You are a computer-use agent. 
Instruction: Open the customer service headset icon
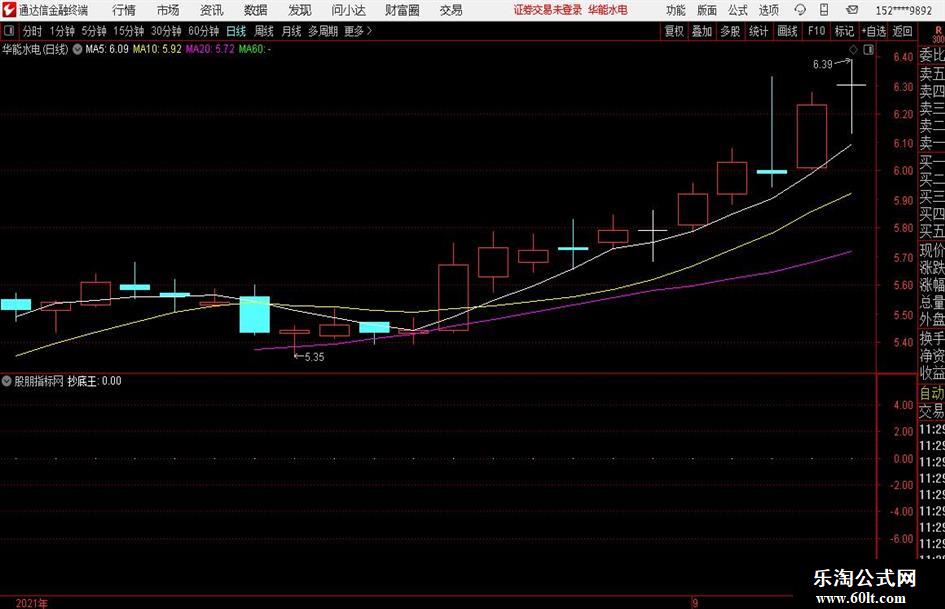pyautogui.click(x=800, y=10)
